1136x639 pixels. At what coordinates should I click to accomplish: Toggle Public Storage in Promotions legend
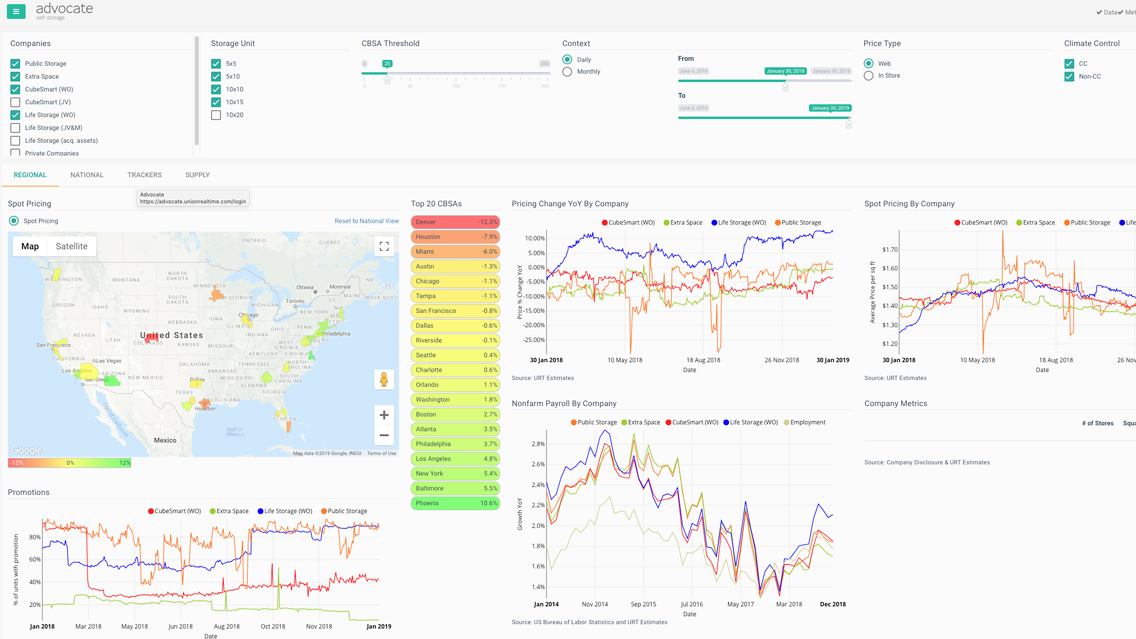pos(344,511)
